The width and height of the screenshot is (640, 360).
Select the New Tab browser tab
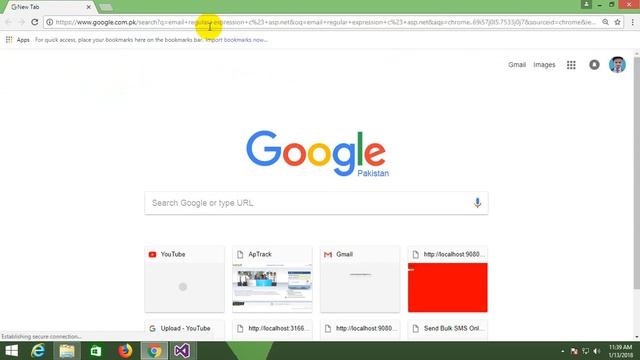[48, 7]
